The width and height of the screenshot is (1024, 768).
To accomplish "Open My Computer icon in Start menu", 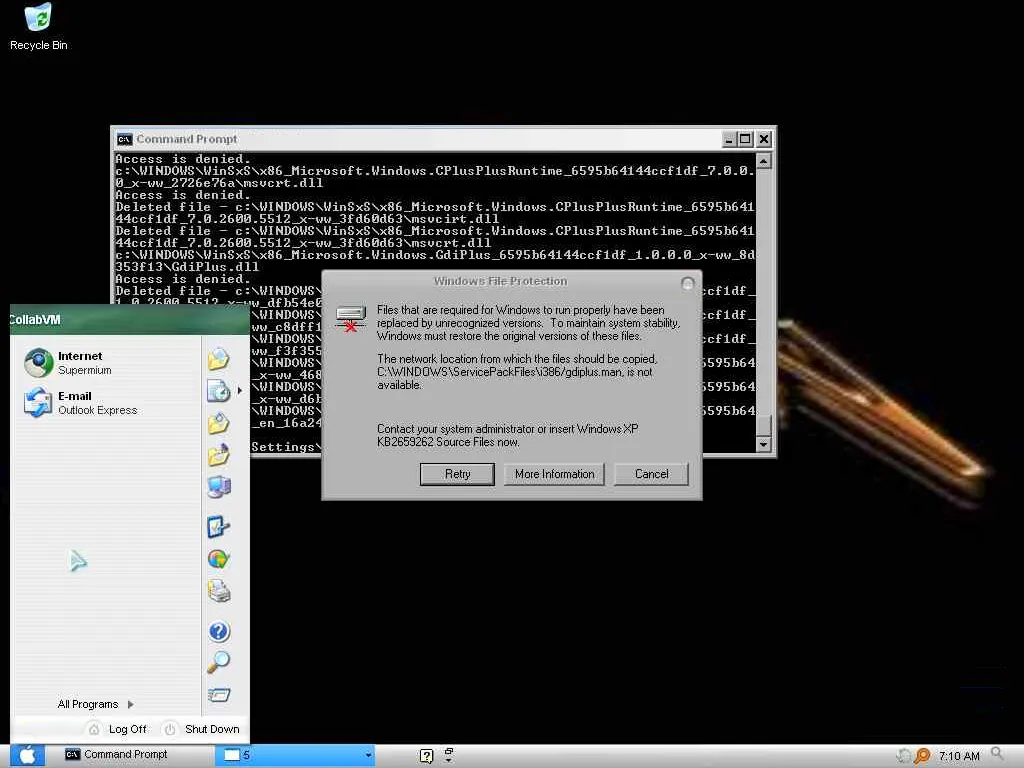I will coord(218,487).
